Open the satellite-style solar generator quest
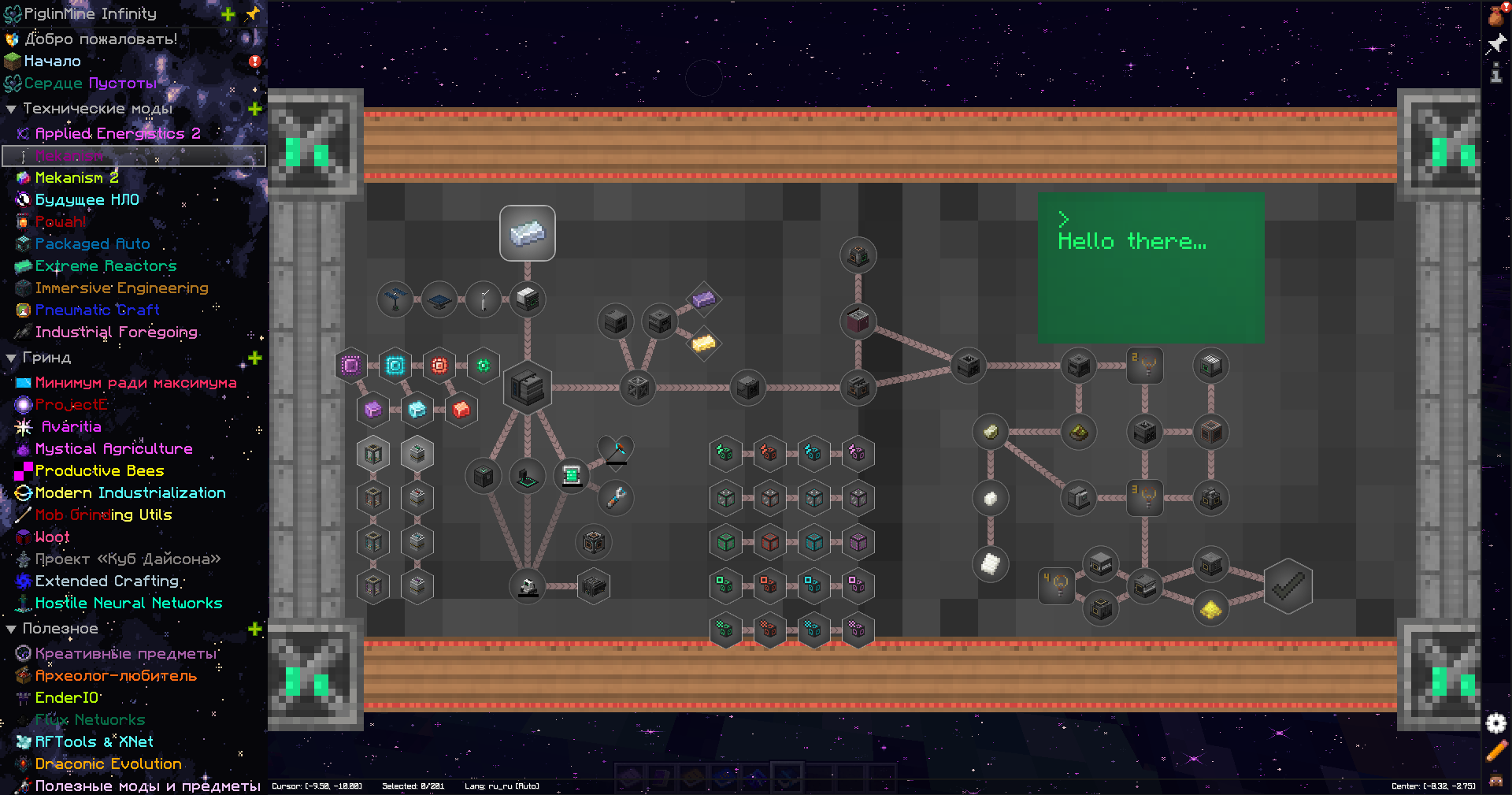Screen dimensions: 1512x795 coord(395,299)
